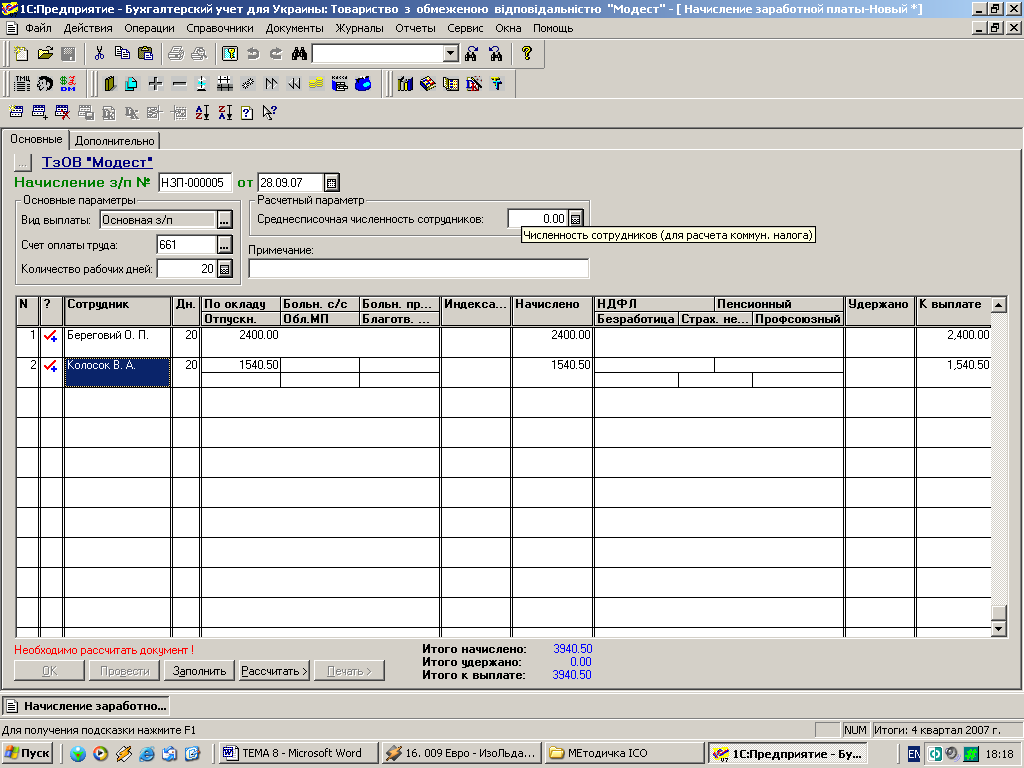Image resolution: width=1024 pixels, height=768 pixels.
Task: Click the Рассчитать button
Action: pyautogui.click(x=274, y=671)
